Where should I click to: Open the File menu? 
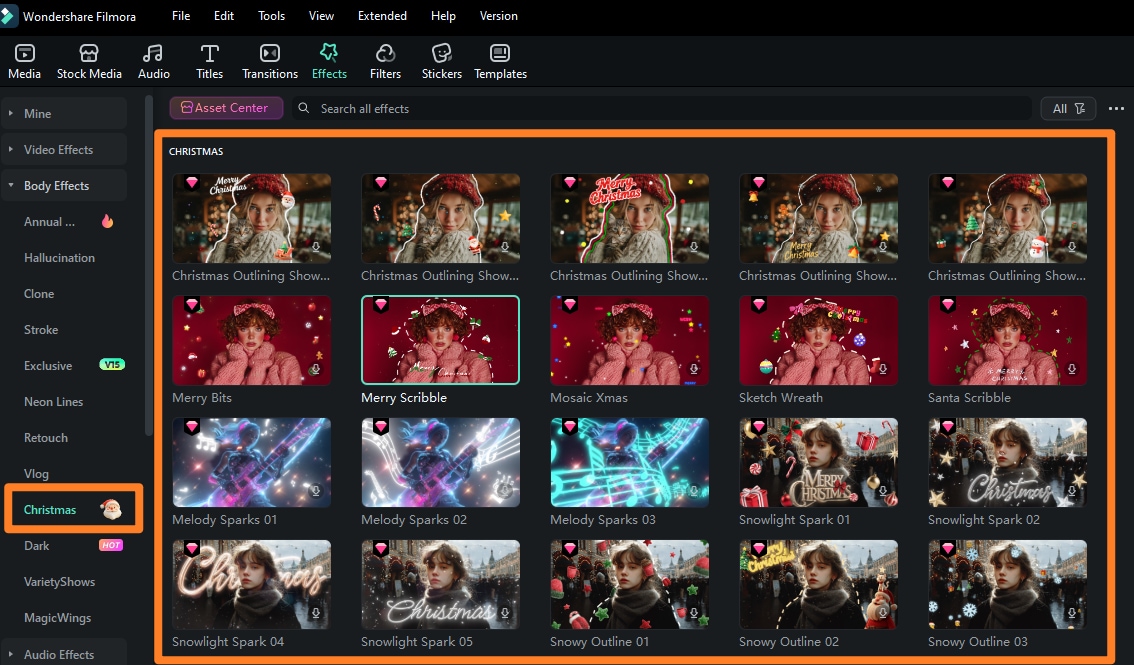point(181,16)
